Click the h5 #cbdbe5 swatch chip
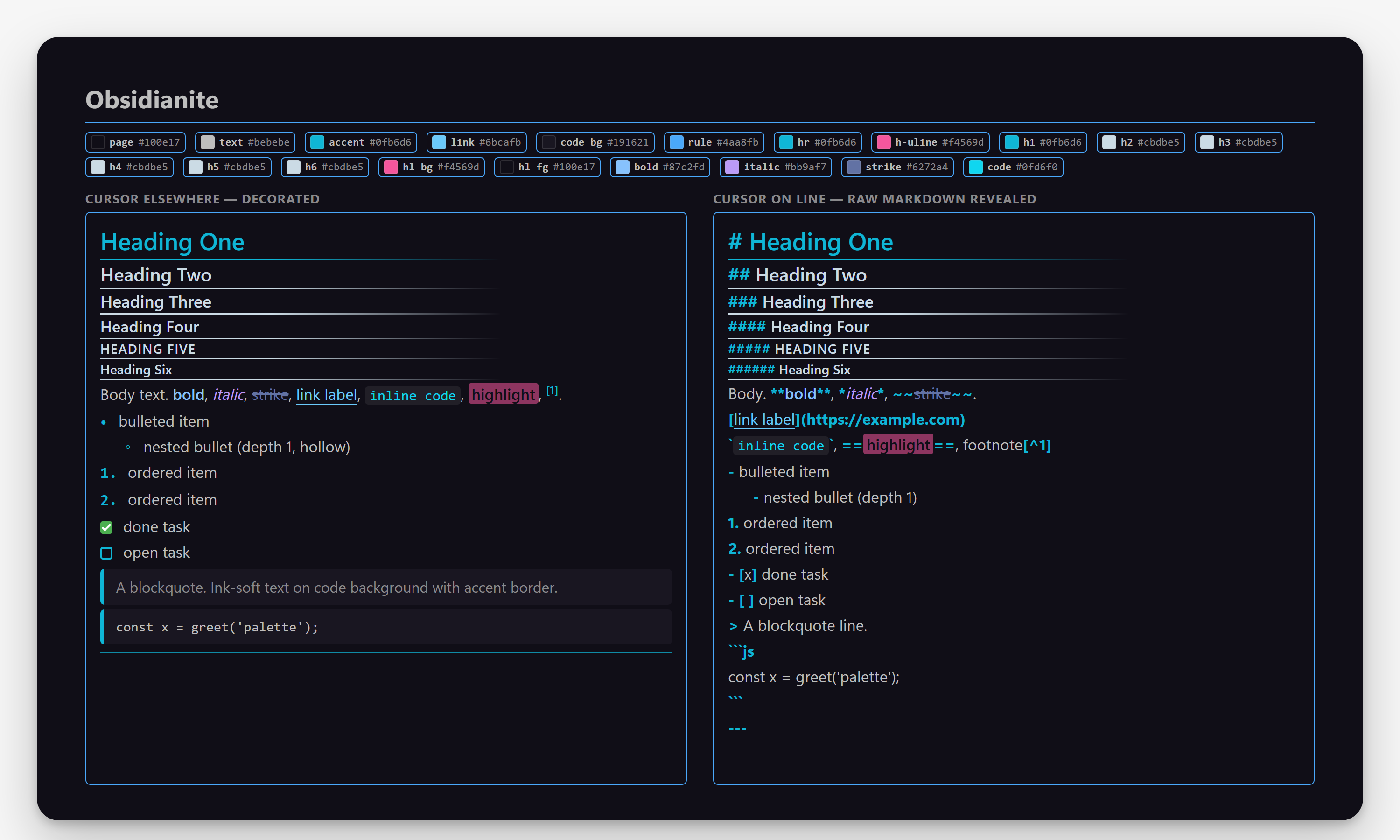Image resolution: width=1400 pixels, height=840 pixels. pos(227,167)
